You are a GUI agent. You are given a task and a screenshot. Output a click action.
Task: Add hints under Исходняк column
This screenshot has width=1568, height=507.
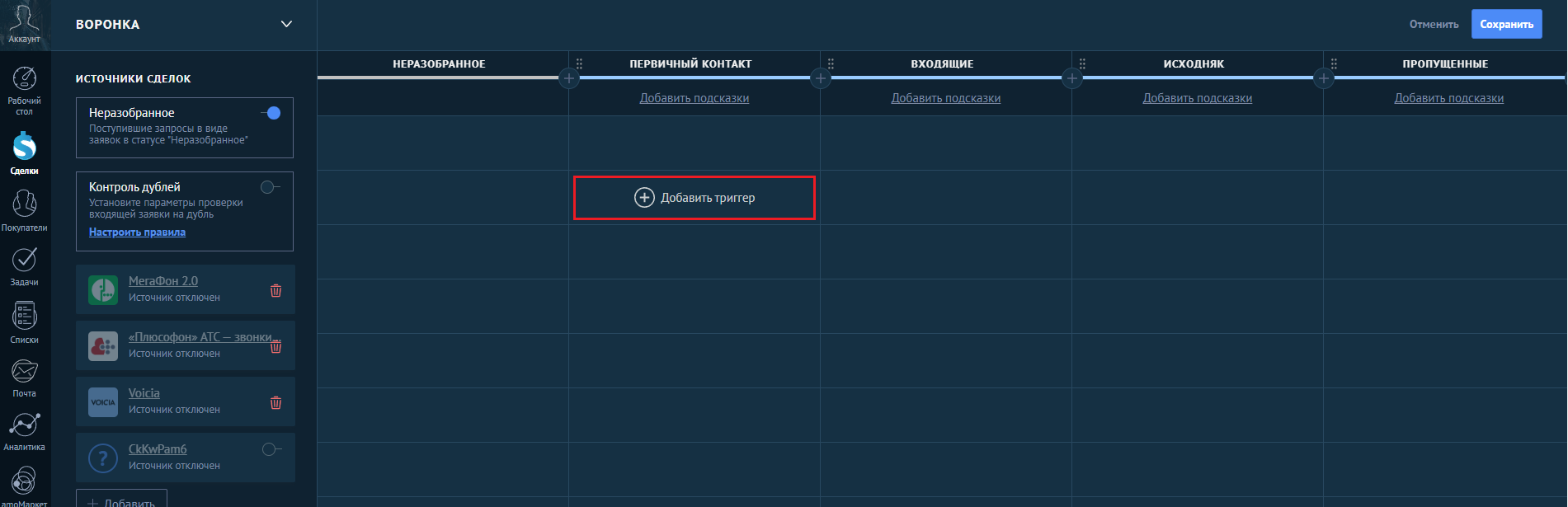[1198, 98]
